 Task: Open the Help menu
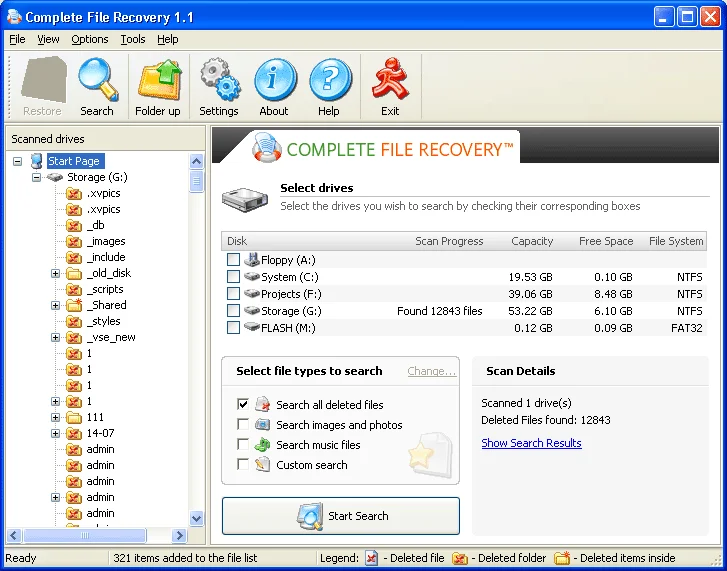point(167,39)
